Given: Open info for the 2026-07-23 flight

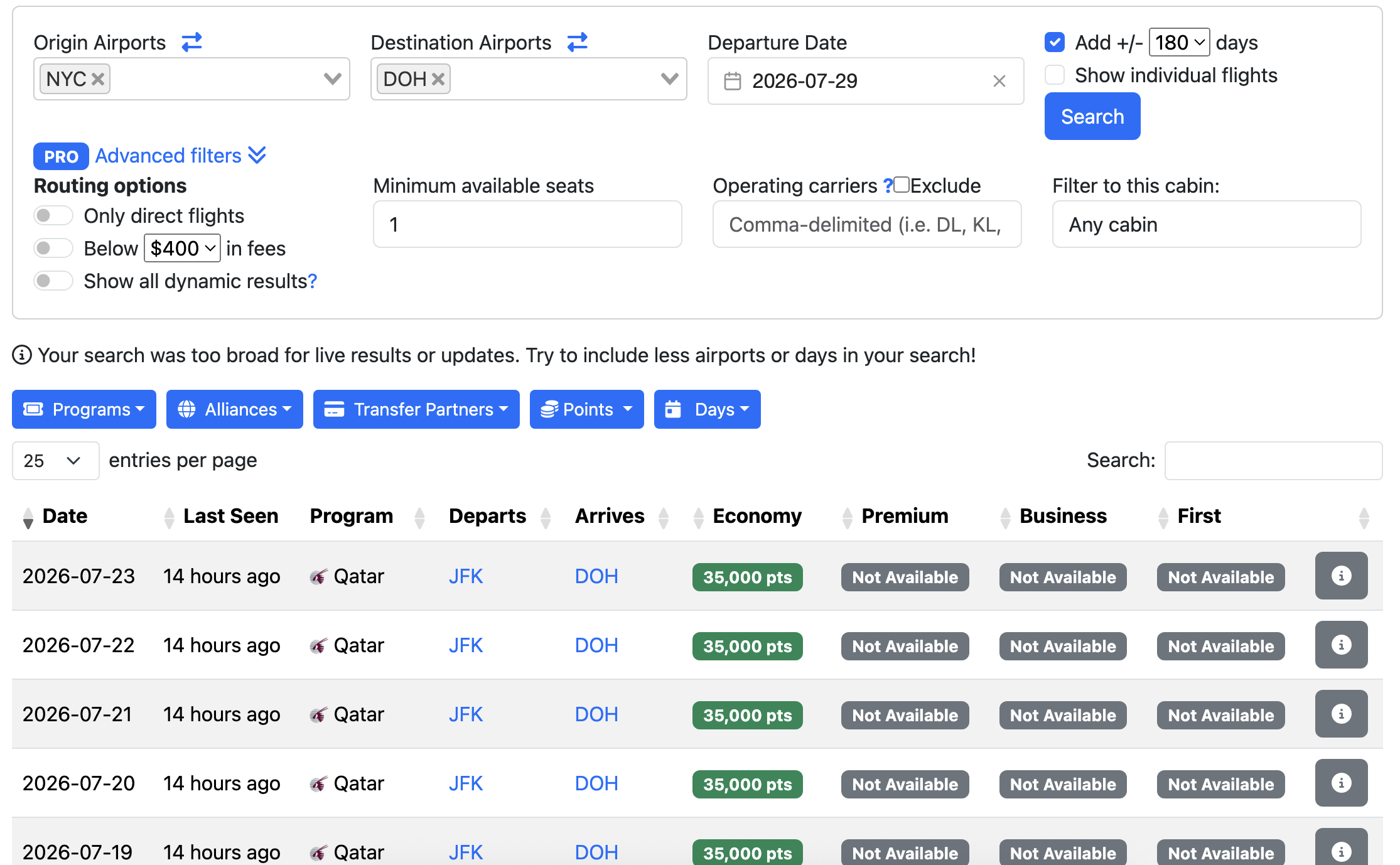Looking at the screenshot, I should 1341,576.
